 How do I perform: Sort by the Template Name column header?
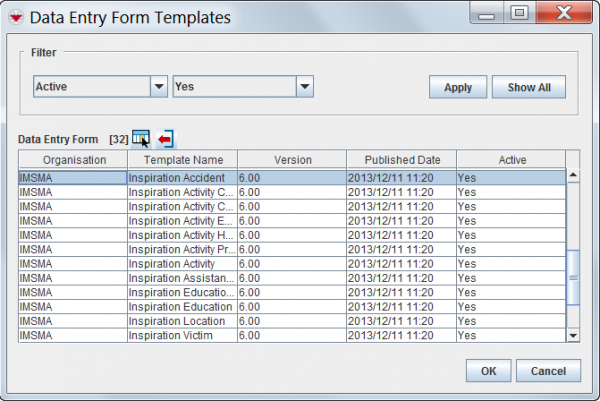182,160
